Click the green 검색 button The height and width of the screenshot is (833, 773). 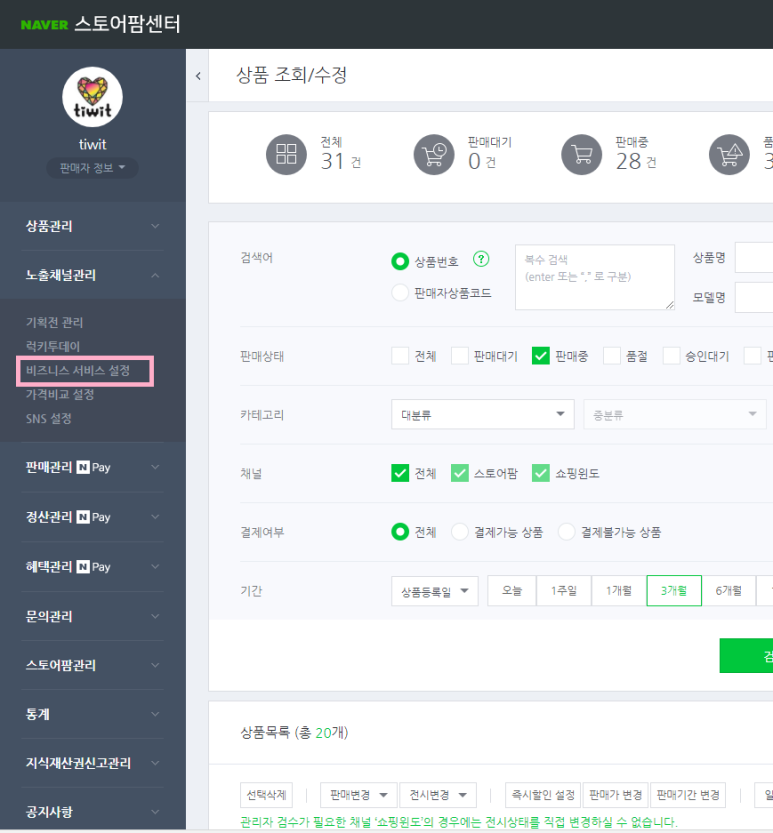point(746,656)
